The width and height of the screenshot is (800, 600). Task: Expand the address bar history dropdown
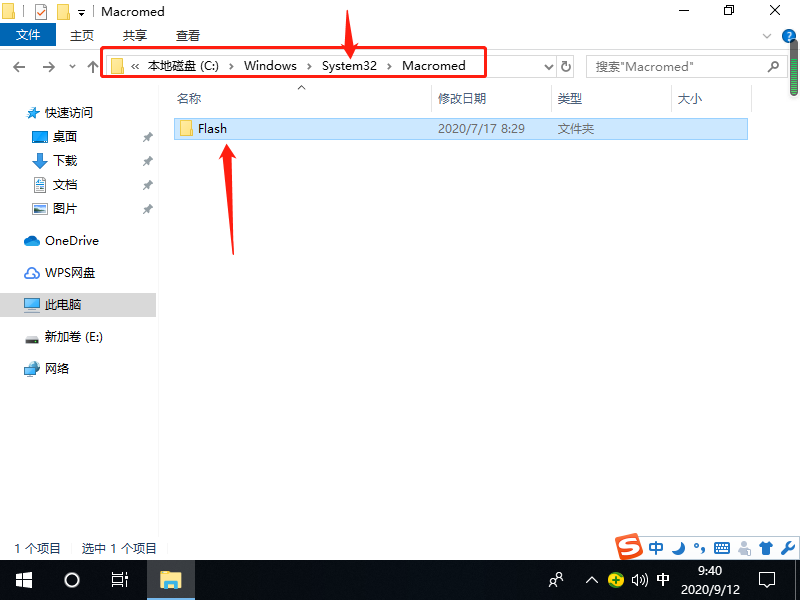point(548,67)
